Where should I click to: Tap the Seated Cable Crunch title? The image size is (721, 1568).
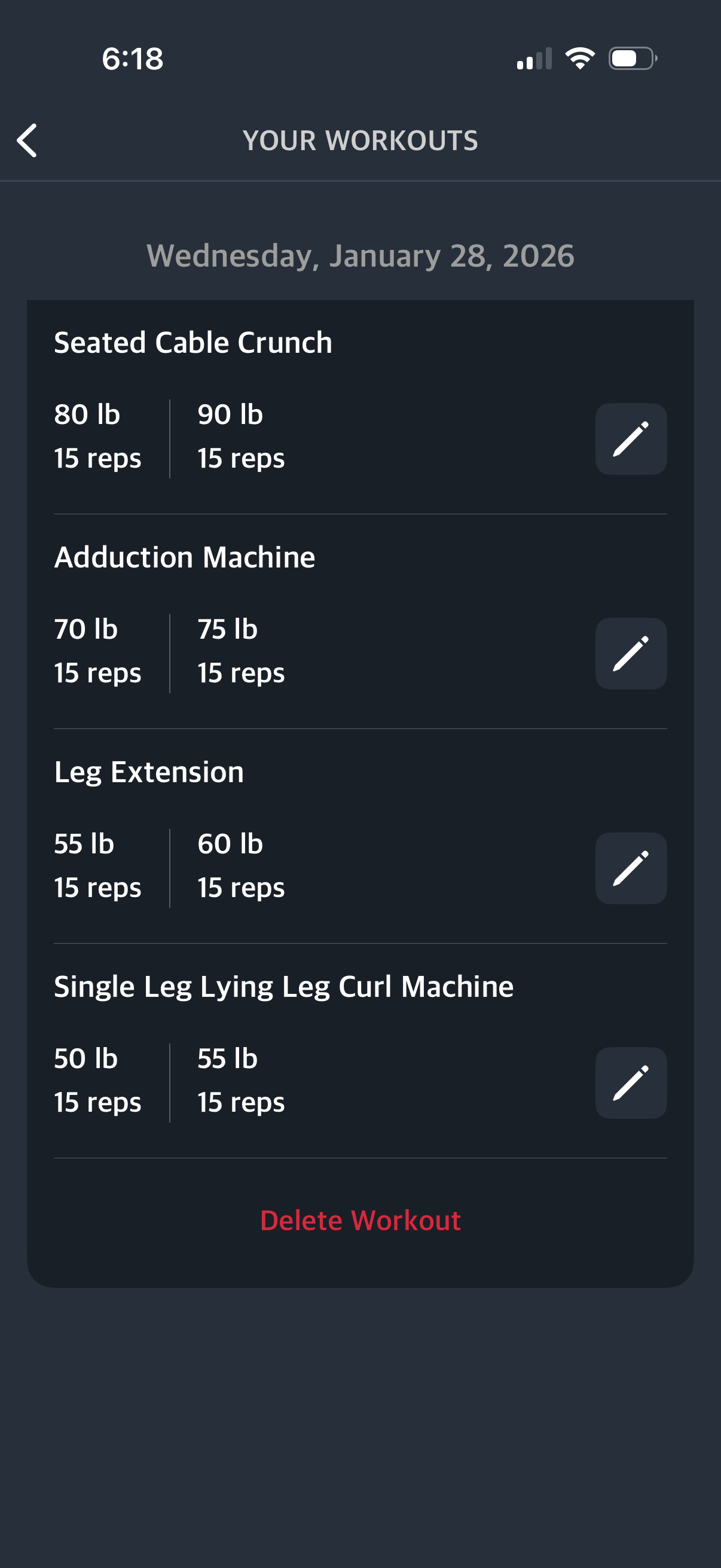193,343
